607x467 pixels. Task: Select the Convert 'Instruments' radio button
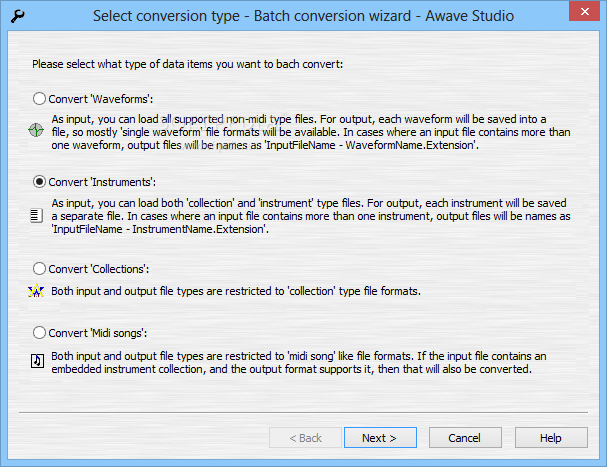(x=39, y=182)
